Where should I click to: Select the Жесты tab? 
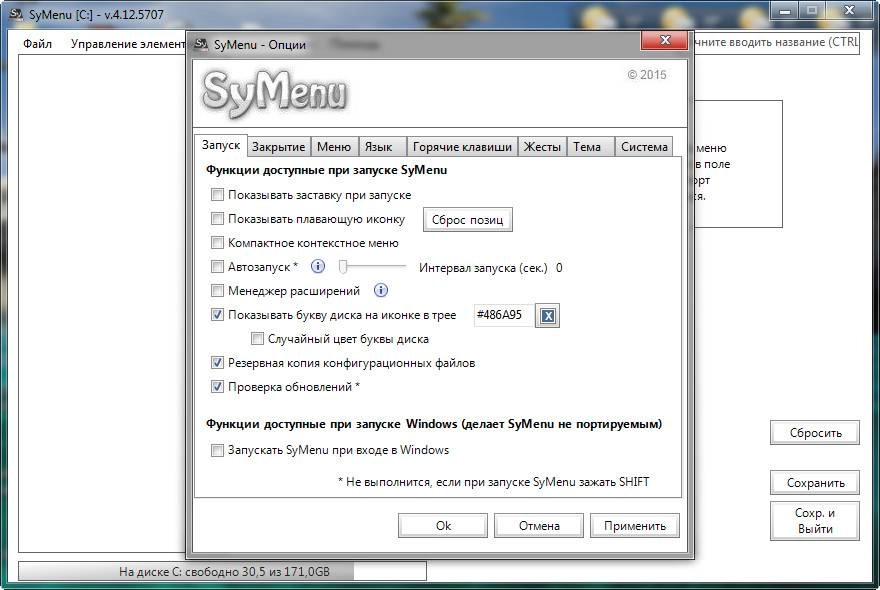pyautogui.click(x=542, y=147)
